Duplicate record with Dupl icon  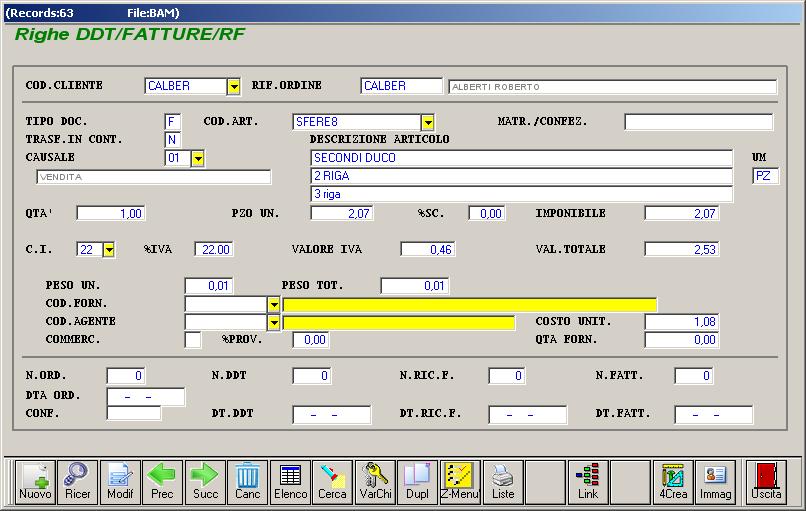417,482
